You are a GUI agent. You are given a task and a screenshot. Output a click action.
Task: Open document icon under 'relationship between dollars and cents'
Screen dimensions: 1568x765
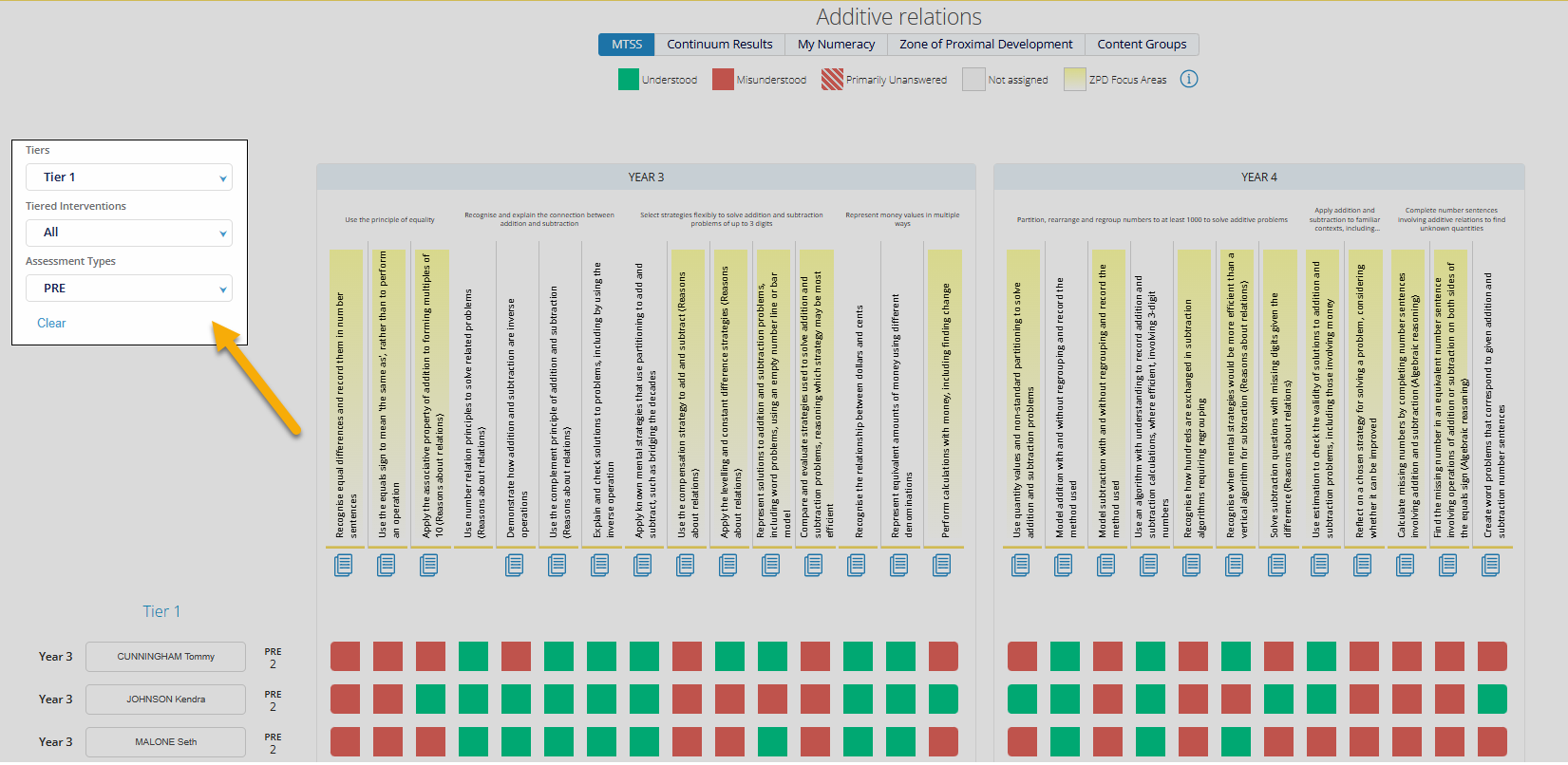pos(857,565)
